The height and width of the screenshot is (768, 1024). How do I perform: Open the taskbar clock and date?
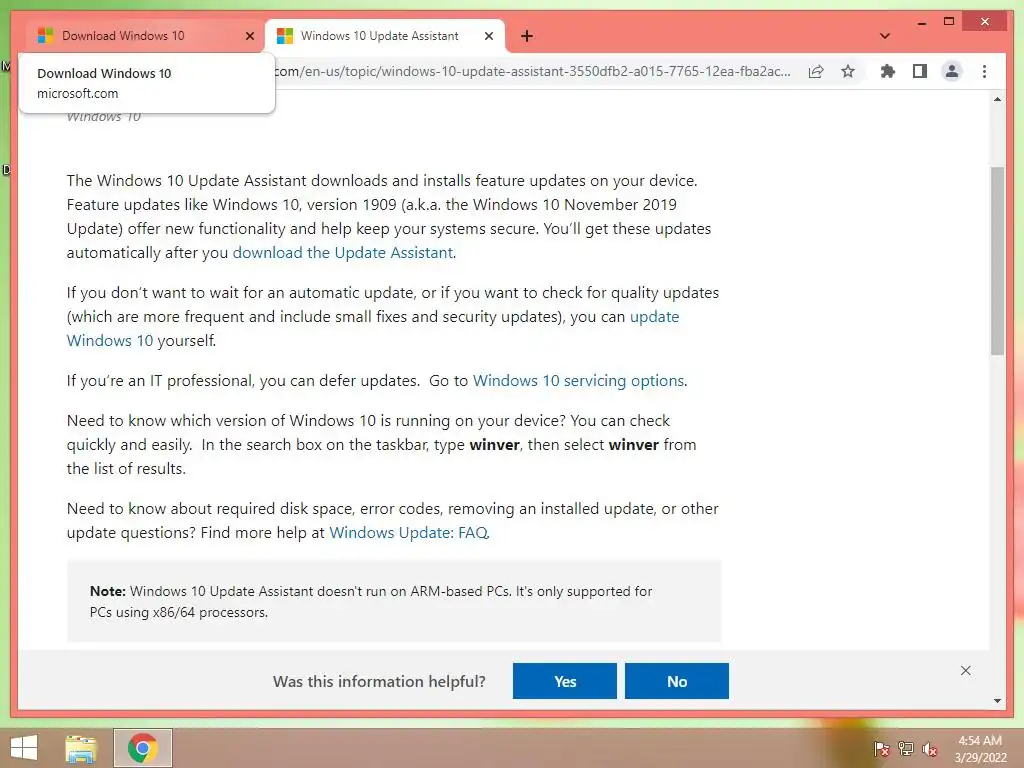pos(980,749)
